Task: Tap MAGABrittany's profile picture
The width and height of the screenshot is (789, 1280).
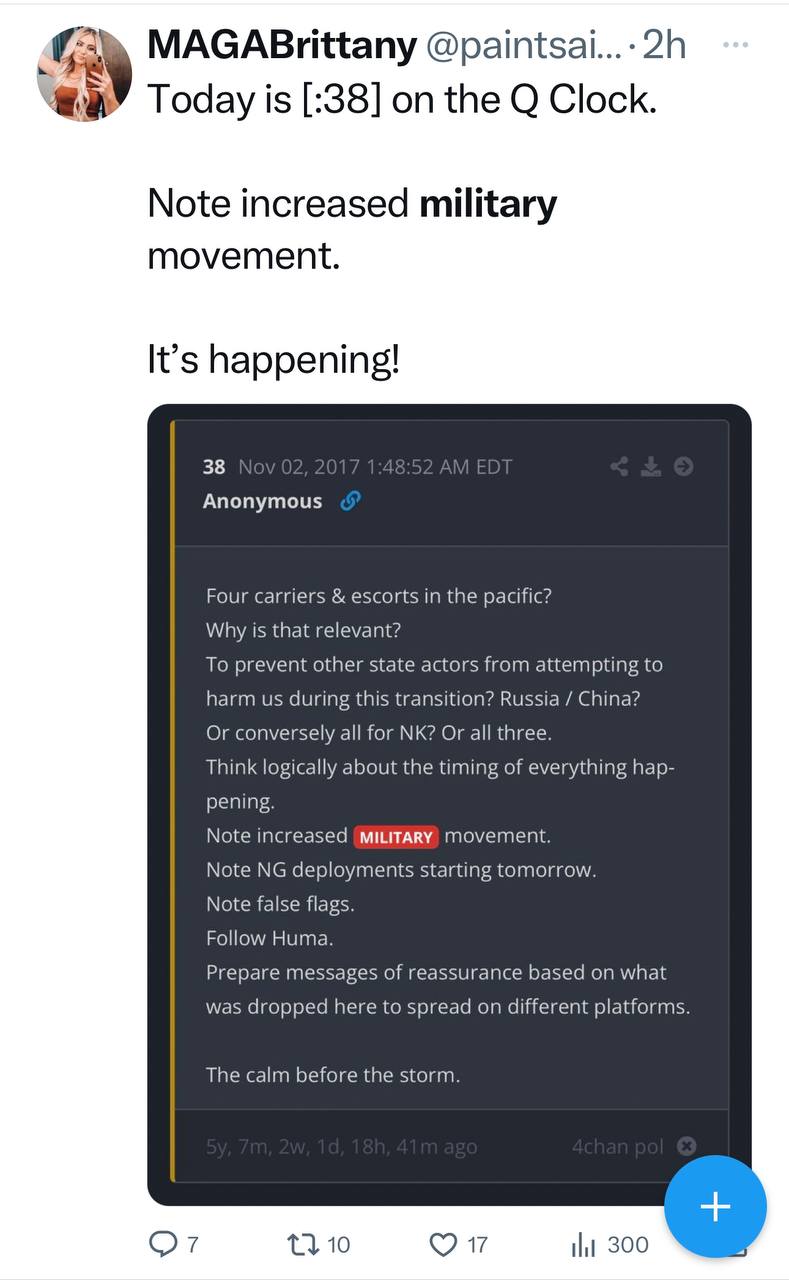Action: [x=85, y=74]
